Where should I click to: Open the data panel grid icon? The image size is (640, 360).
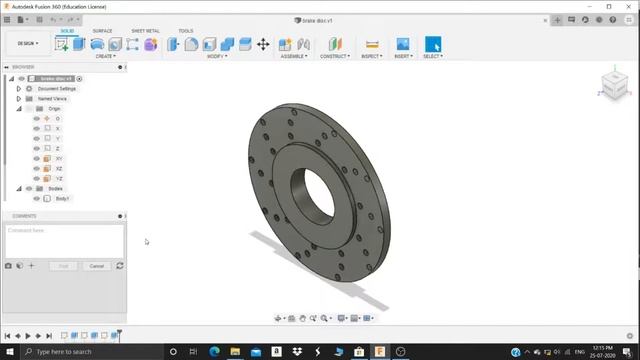coord(7,20)
